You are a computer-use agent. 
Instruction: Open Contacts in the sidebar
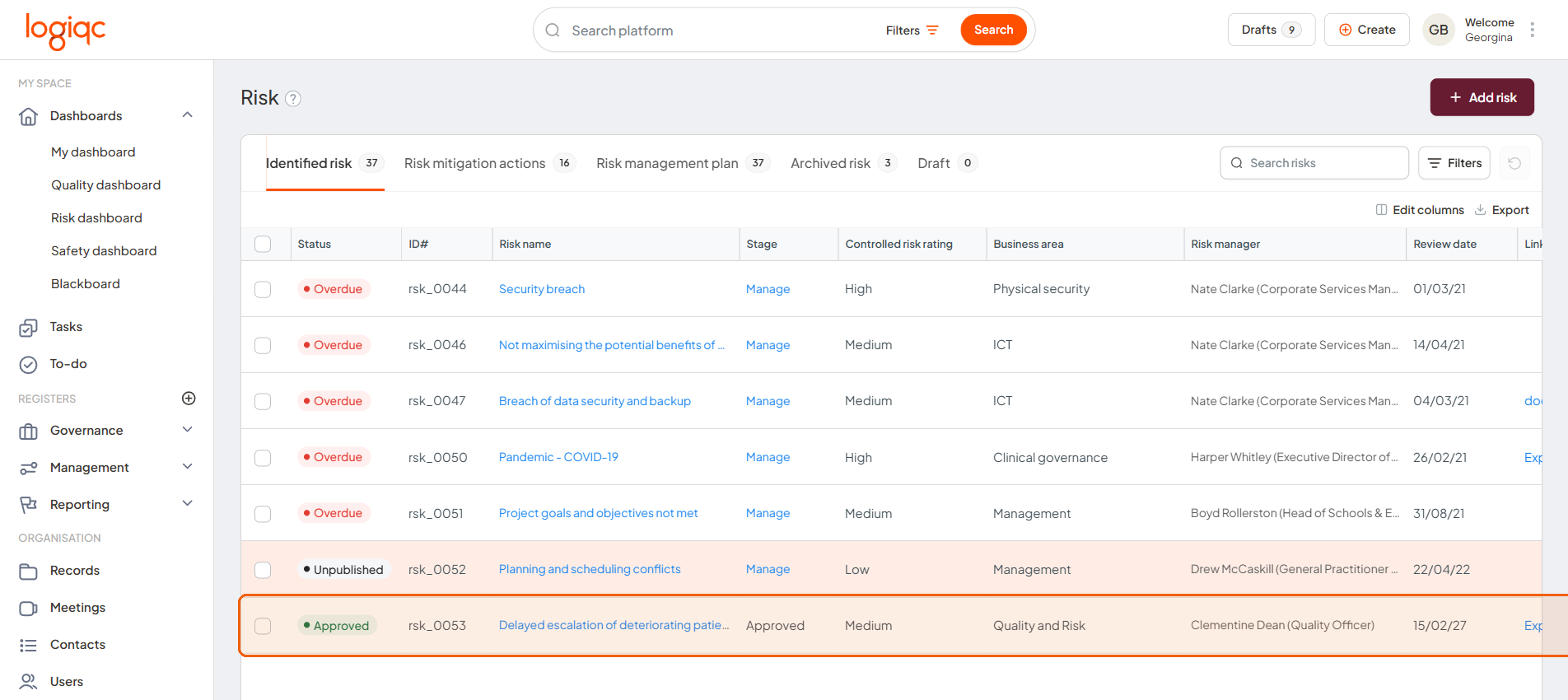tap(77, 645)
